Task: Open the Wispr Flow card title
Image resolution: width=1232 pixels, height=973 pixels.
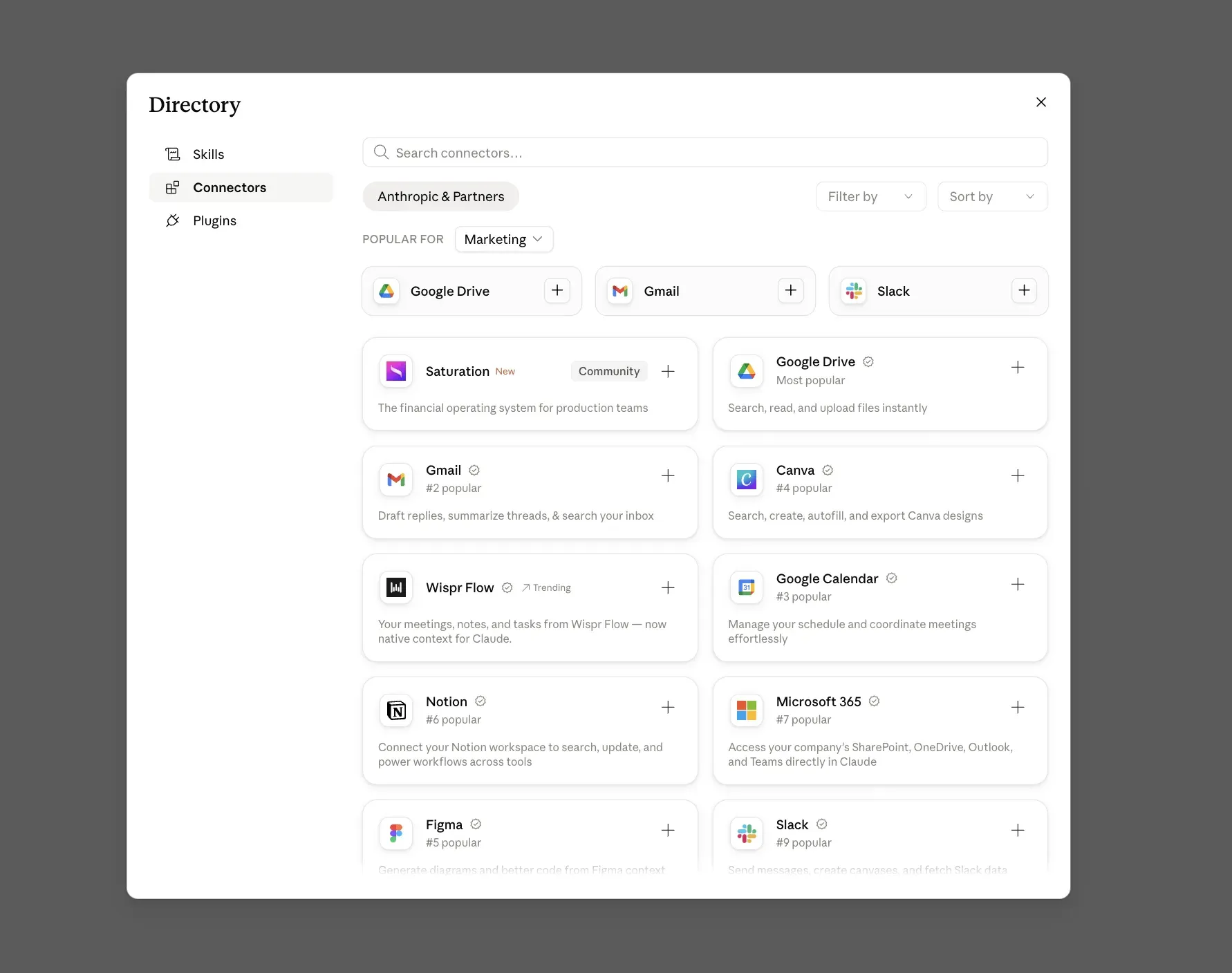Action: tap(460, 587)
